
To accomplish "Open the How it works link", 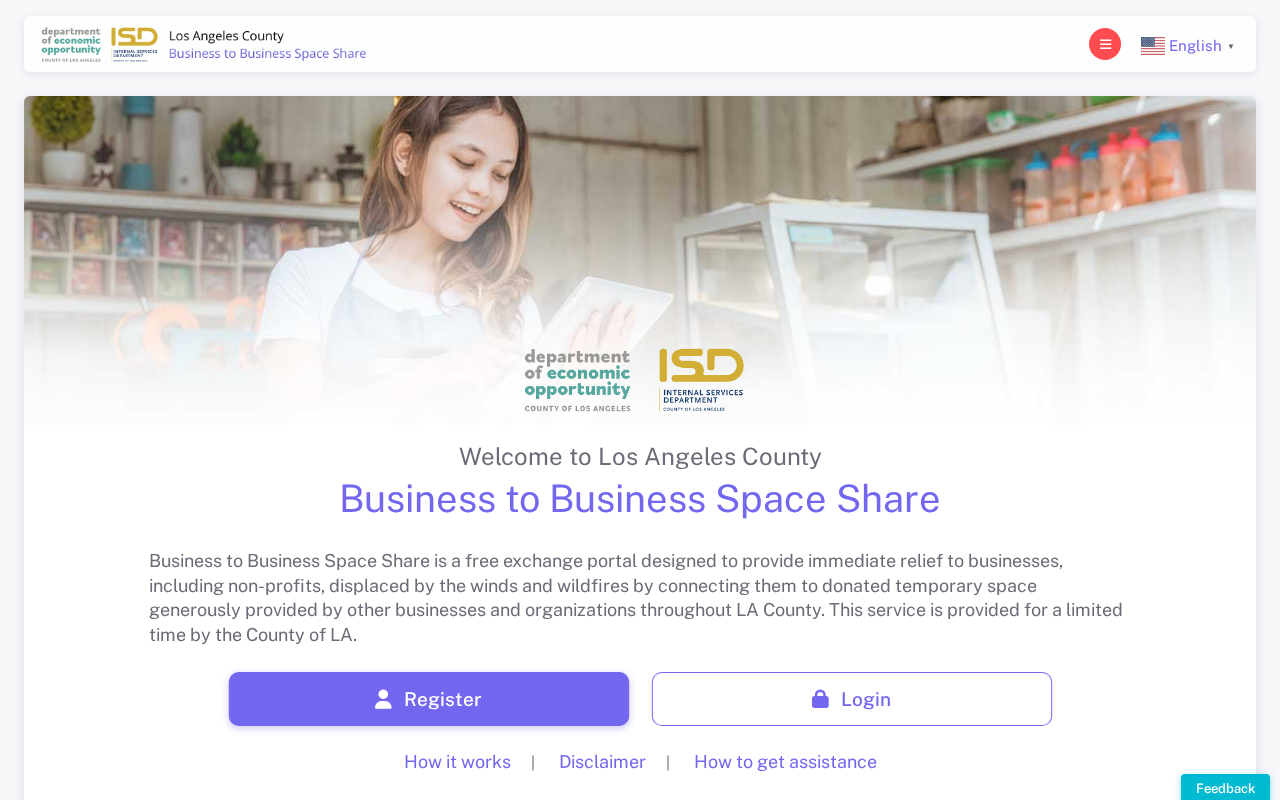I will coord(457,762).
